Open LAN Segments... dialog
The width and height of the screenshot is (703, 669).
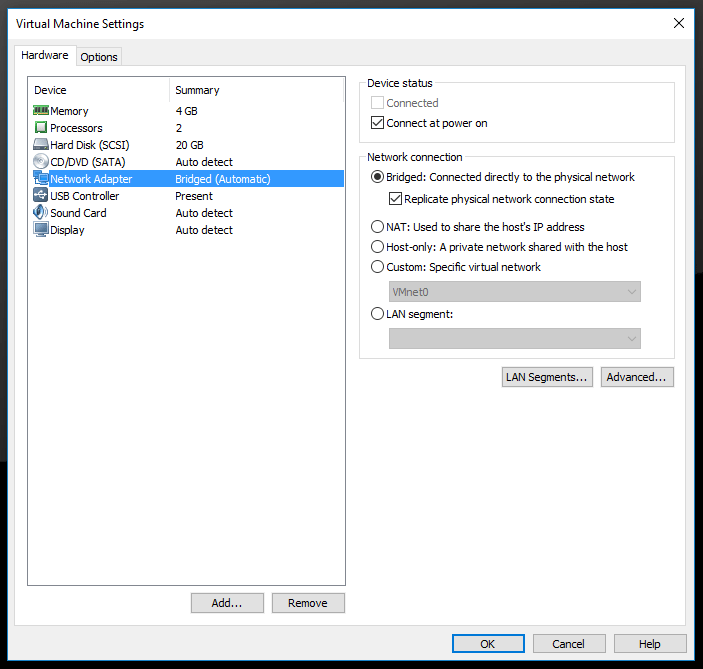[547, 377]
